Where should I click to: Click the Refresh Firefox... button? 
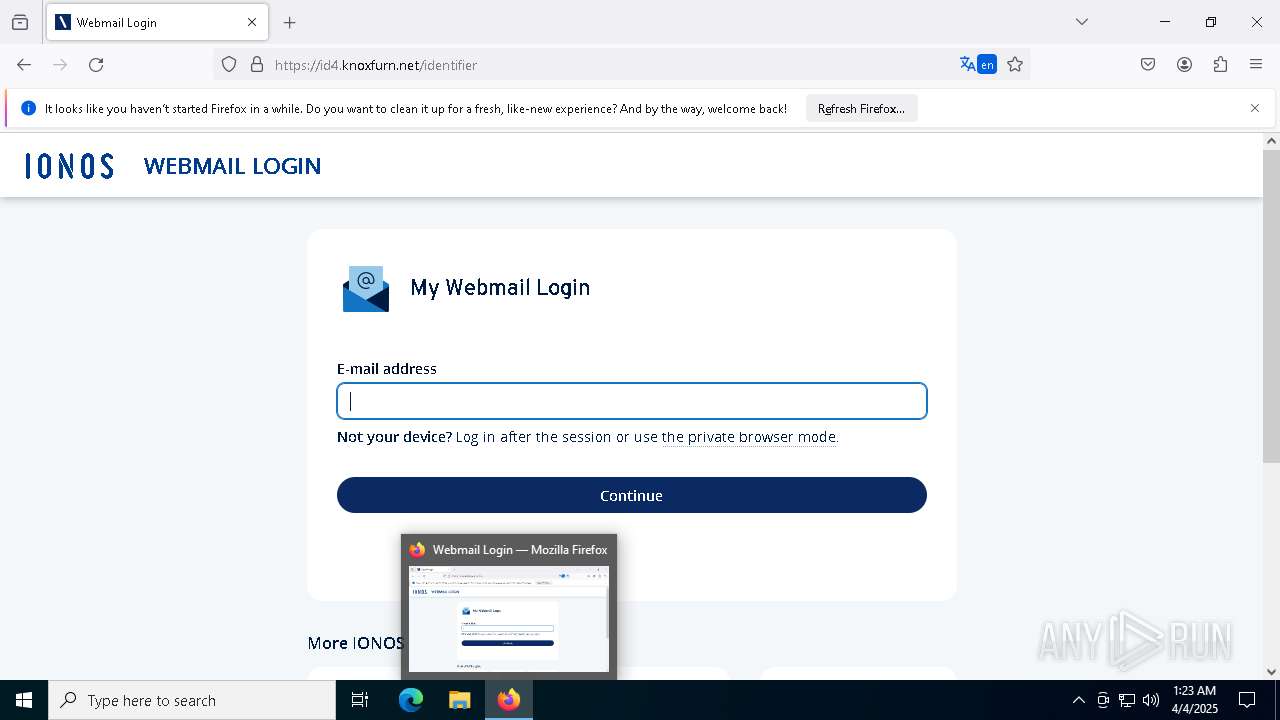861,109
